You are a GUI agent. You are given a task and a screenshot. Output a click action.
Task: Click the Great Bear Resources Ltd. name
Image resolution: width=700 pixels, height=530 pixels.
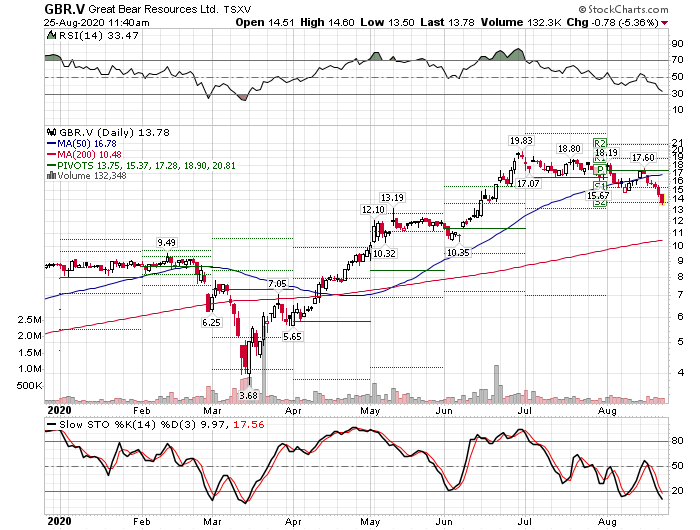tap(154, 9)
